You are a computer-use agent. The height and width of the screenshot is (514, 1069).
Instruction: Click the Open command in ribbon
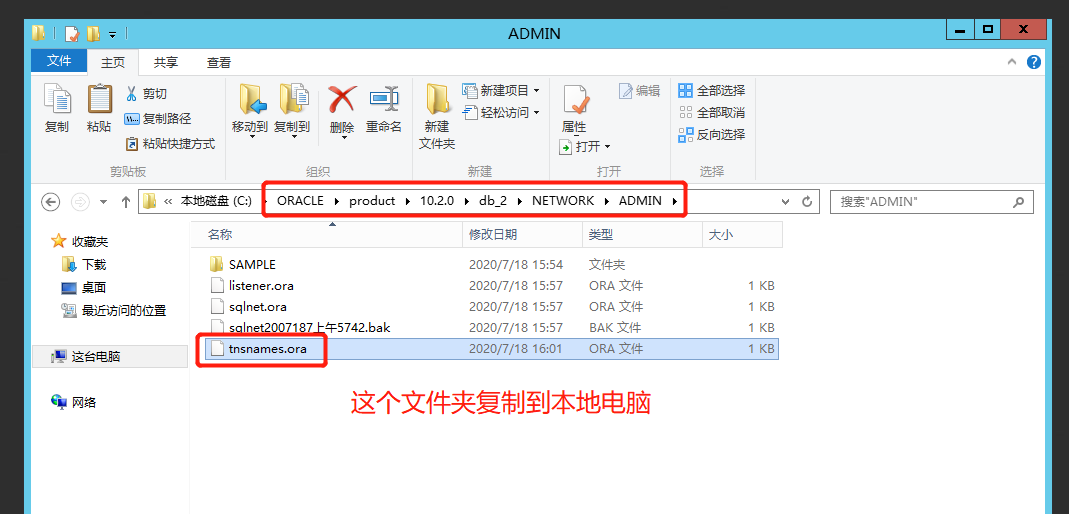(x=584, y=147)
